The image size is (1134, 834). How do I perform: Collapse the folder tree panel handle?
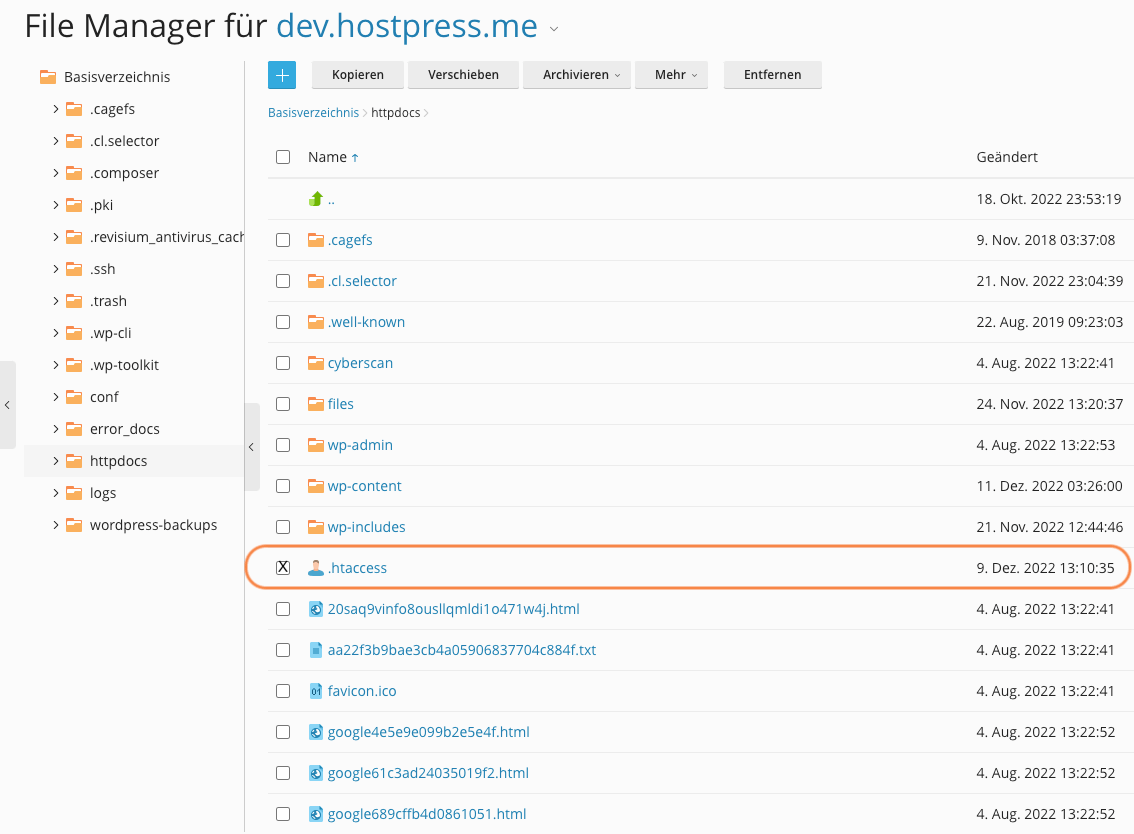[251, 447]
